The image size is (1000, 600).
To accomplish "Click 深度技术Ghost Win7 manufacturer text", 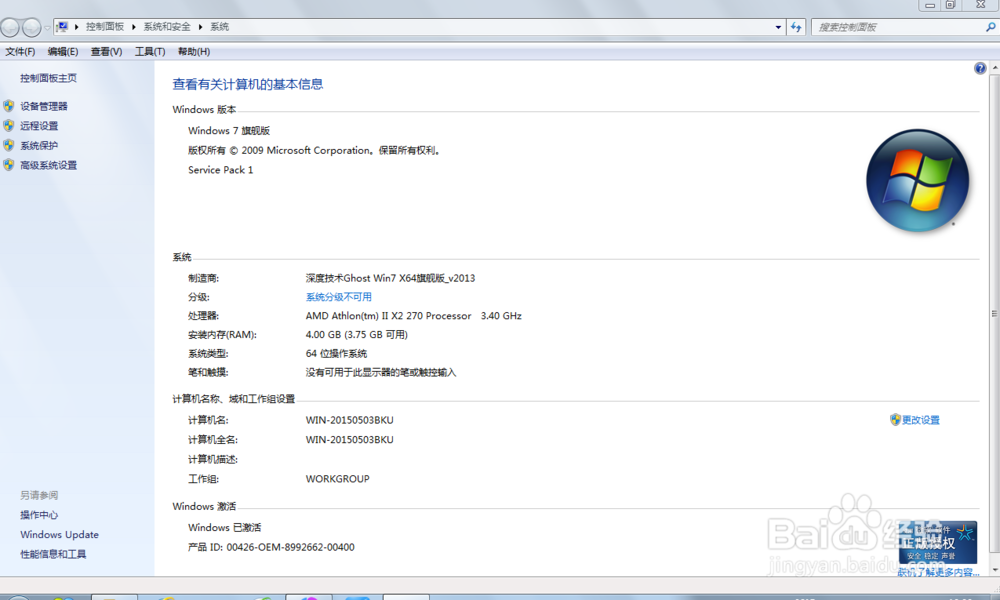I will click(x=390, y=278).
